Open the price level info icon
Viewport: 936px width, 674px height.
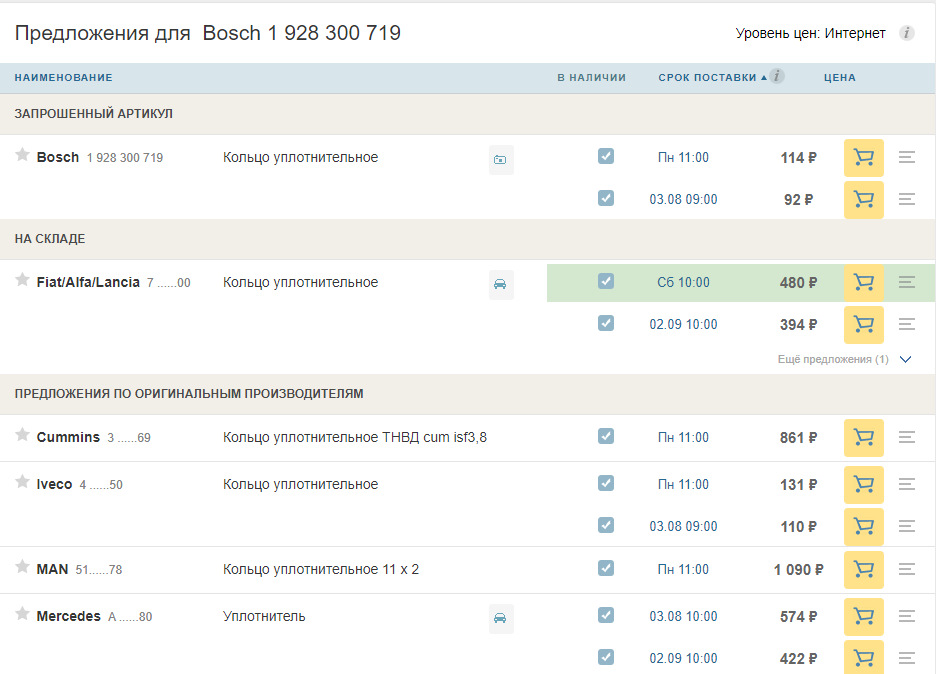pyautogui.click(x=906, y=33)
